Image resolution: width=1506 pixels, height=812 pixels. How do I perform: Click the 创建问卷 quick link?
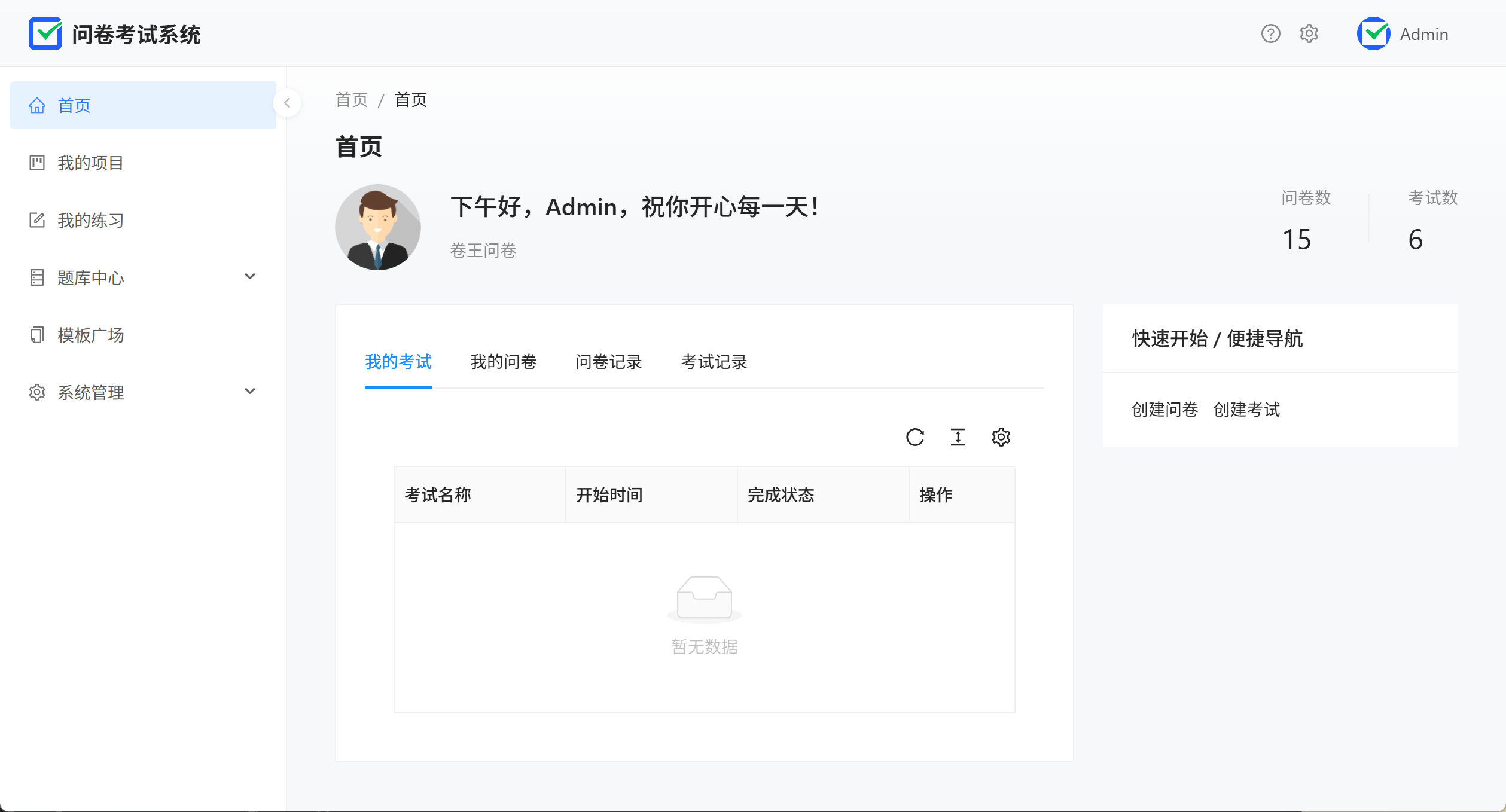coord(1165,410)
